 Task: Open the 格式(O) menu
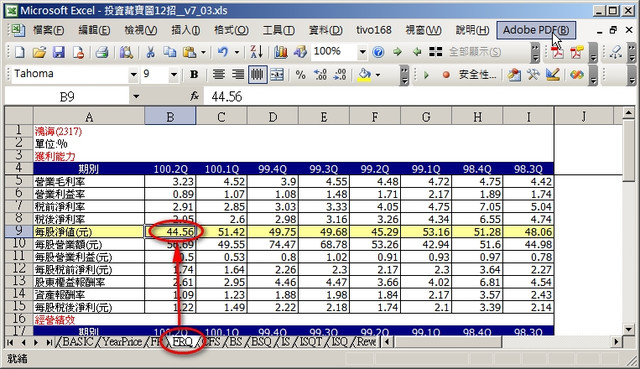coord(231,30)
